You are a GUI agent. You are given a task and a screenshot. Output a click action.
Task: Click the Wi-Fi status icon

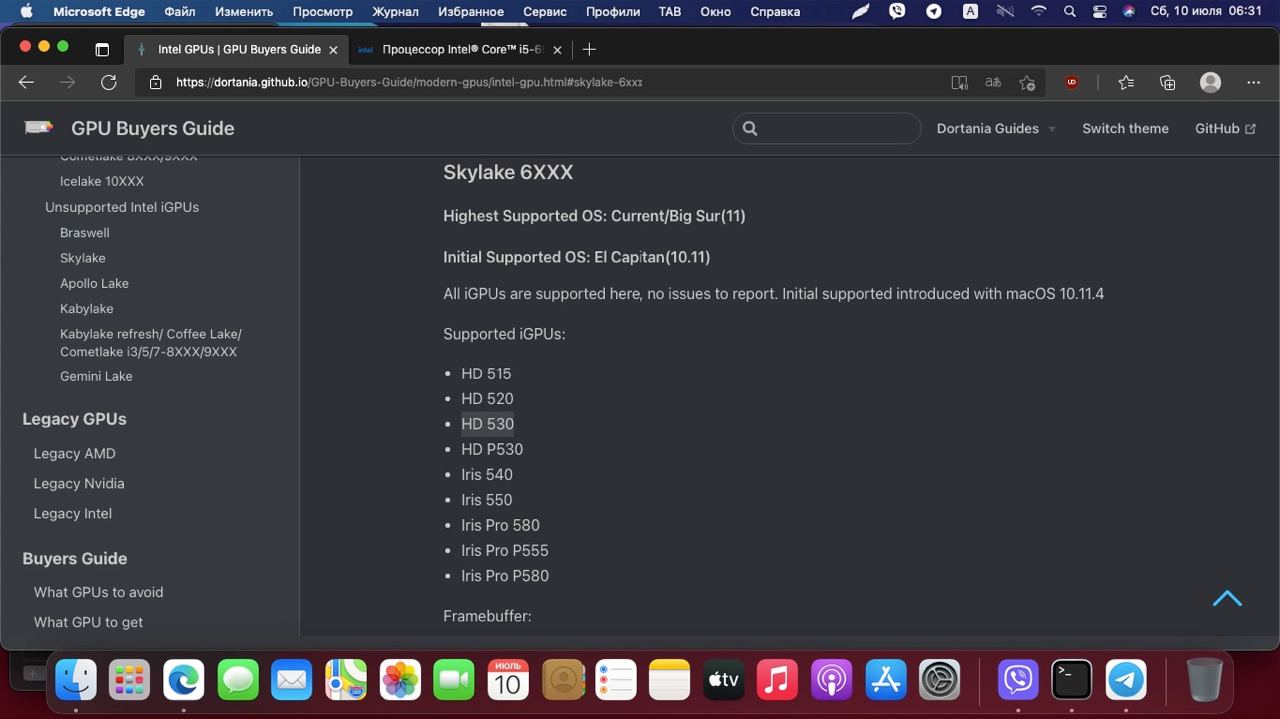click(x=1039, y=12)
